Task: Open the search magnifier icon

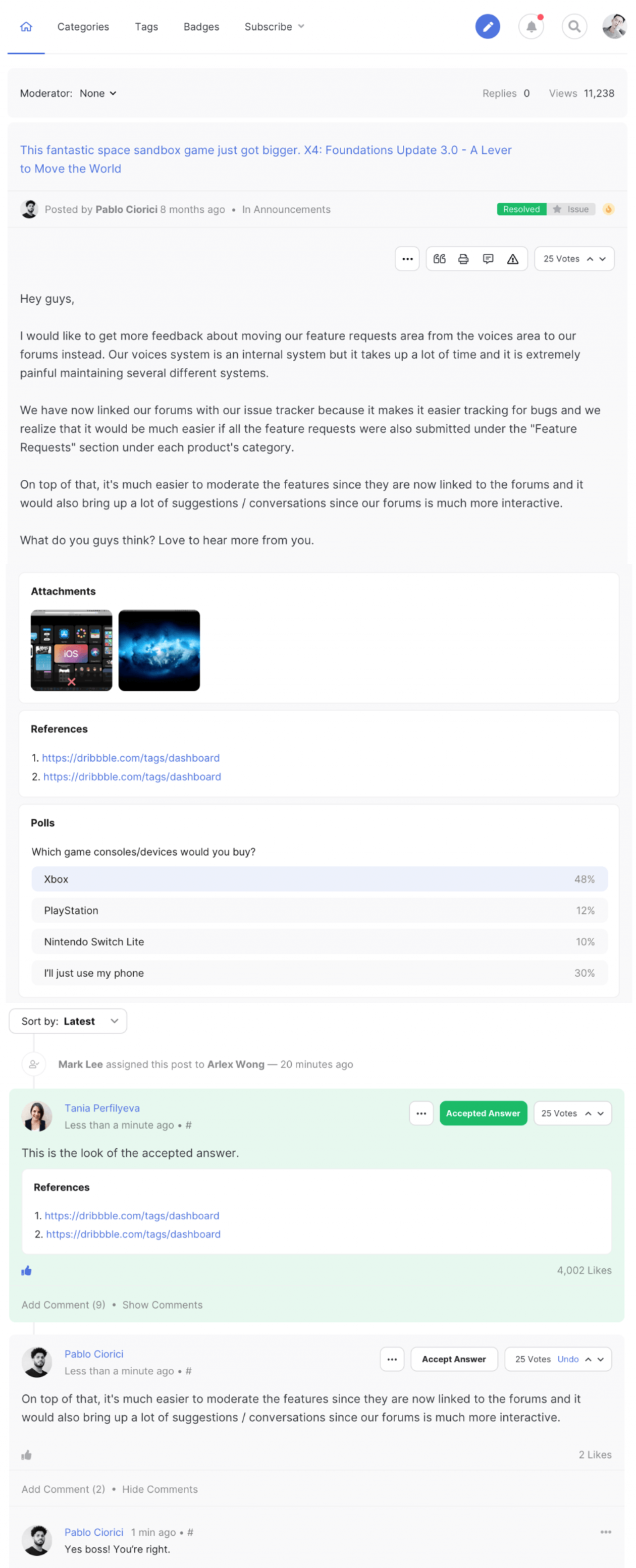Action: [574, 27]
